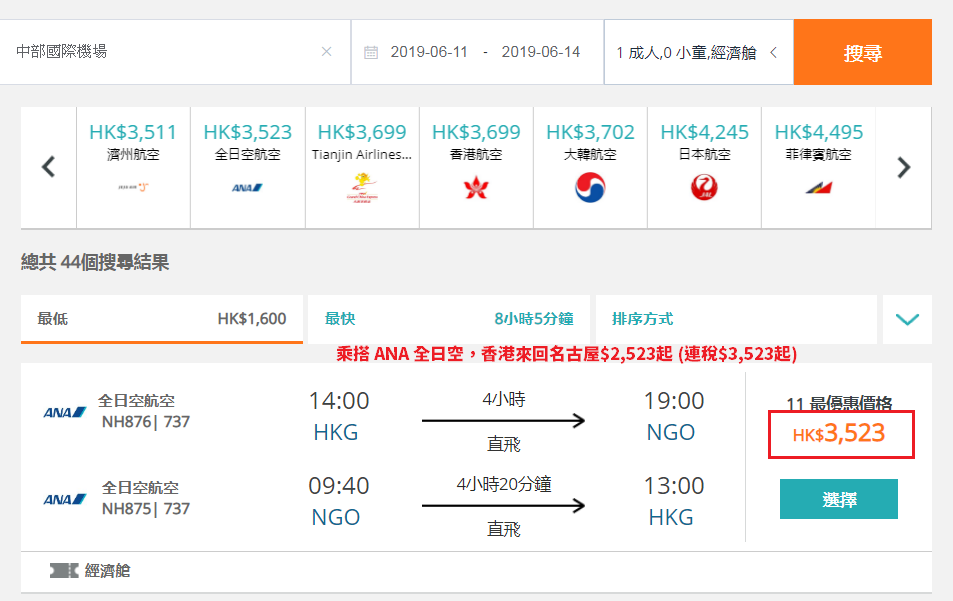This screenshot has width=953, height=601.
Task: Pick the Tianjin Airlines HK$3,699 logo
Action: pos(362,187)
